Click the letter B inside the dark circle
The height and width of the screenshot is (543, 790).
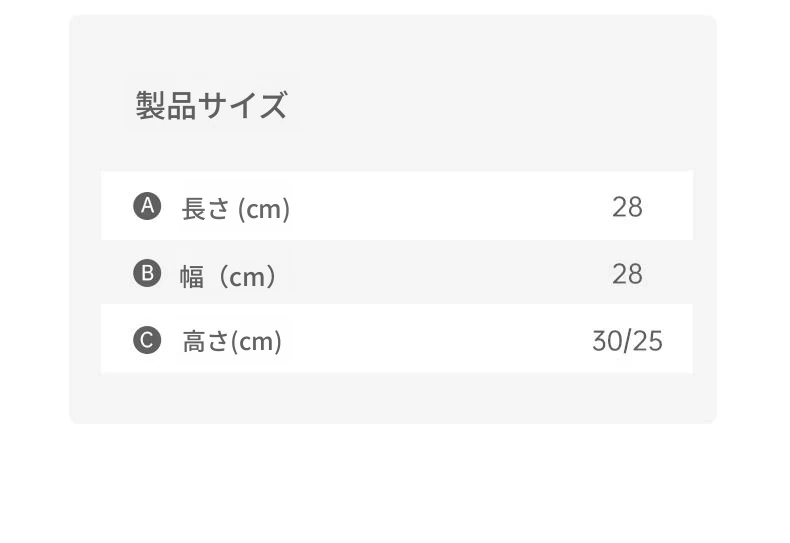coord(147,273)
